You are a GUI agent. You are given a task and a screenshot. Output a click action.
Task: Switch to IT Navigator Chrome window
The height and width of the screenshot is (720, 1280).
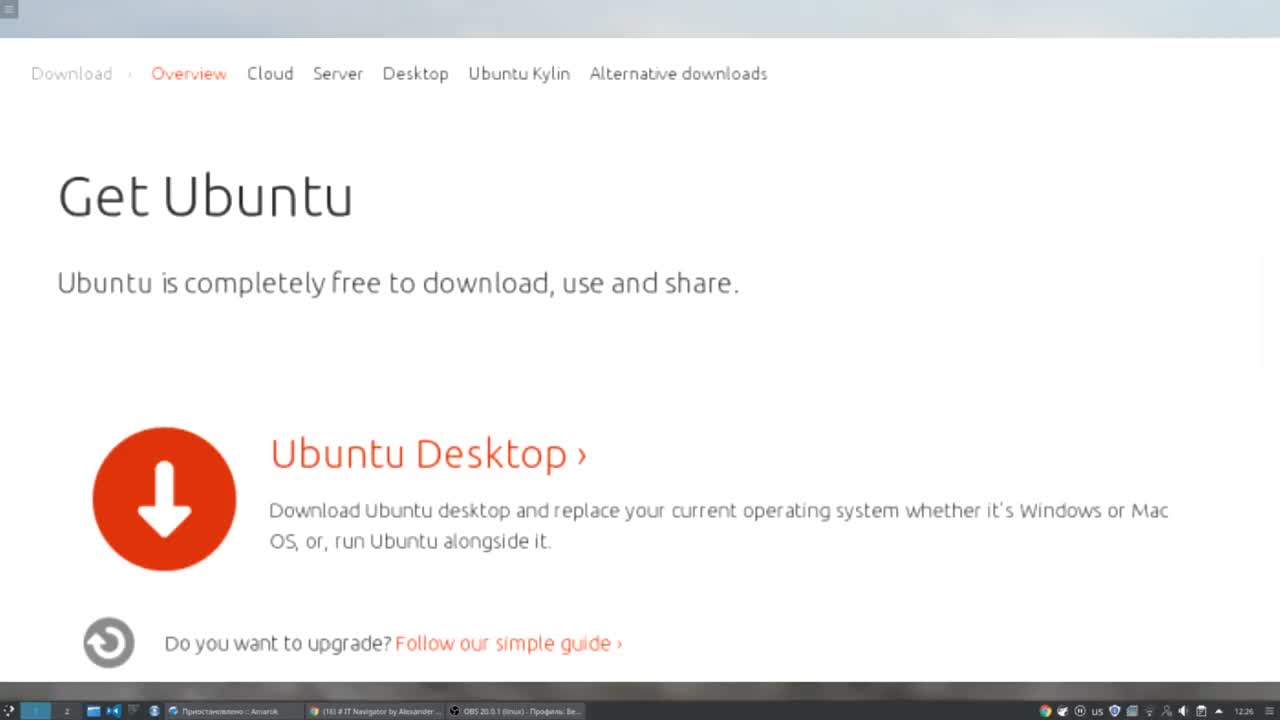tap(374, 711)
